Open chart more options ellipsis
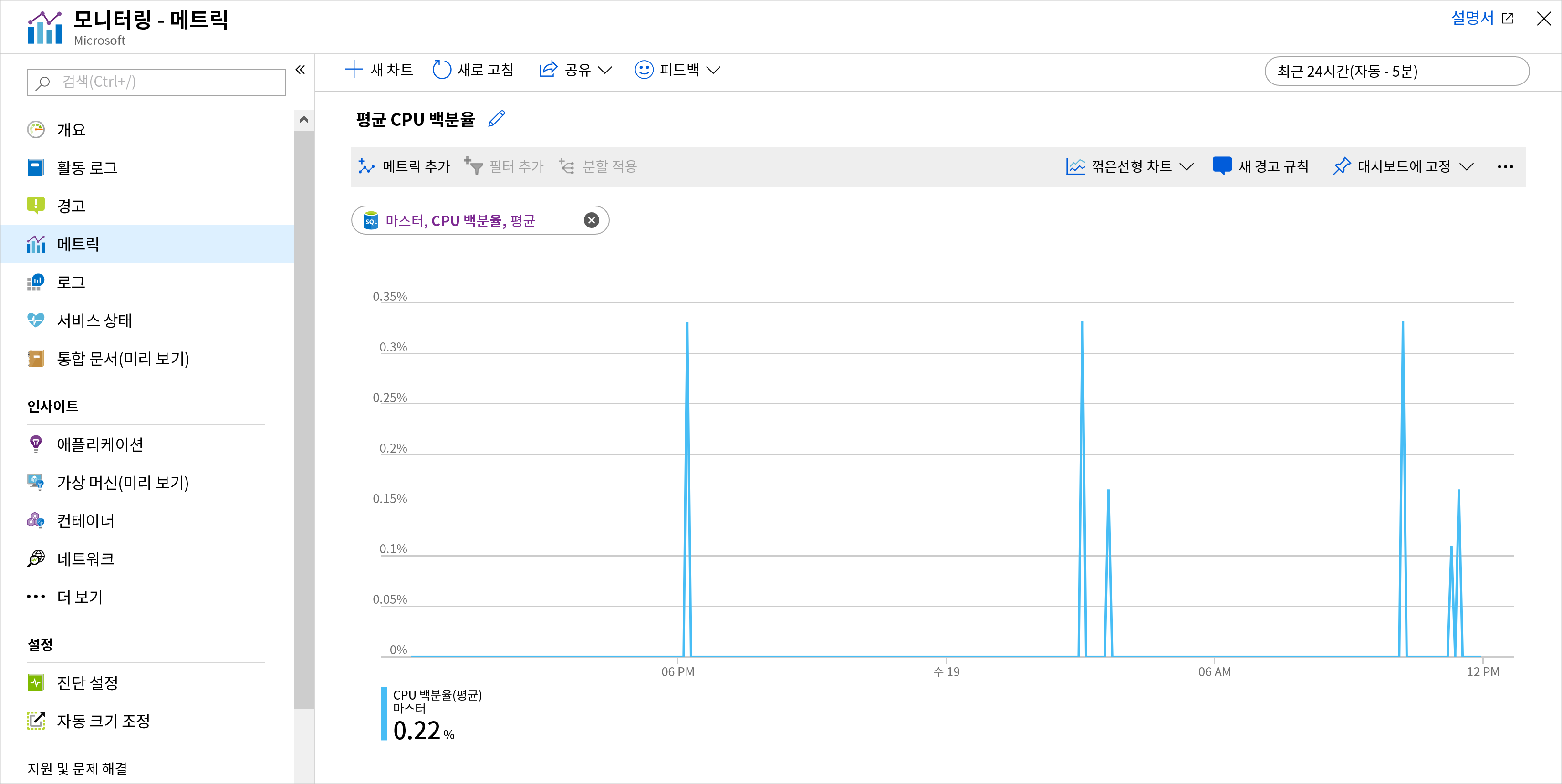 tap(1505, 166)
